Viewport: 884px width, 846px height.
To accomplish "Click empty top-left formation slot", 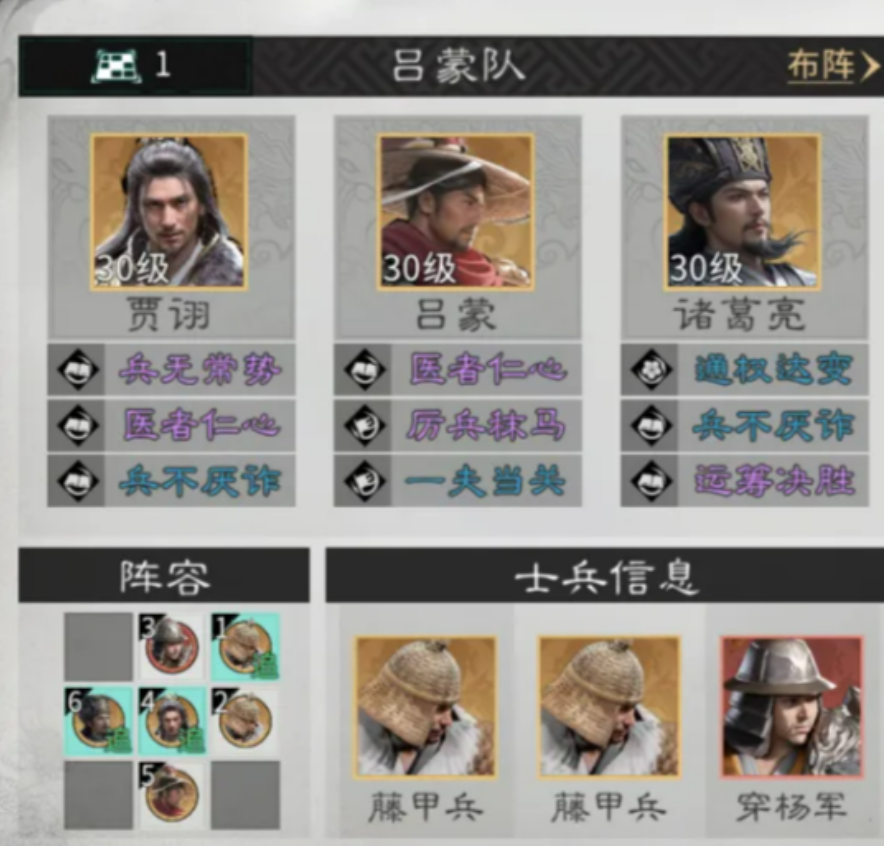I will [98, 646].
